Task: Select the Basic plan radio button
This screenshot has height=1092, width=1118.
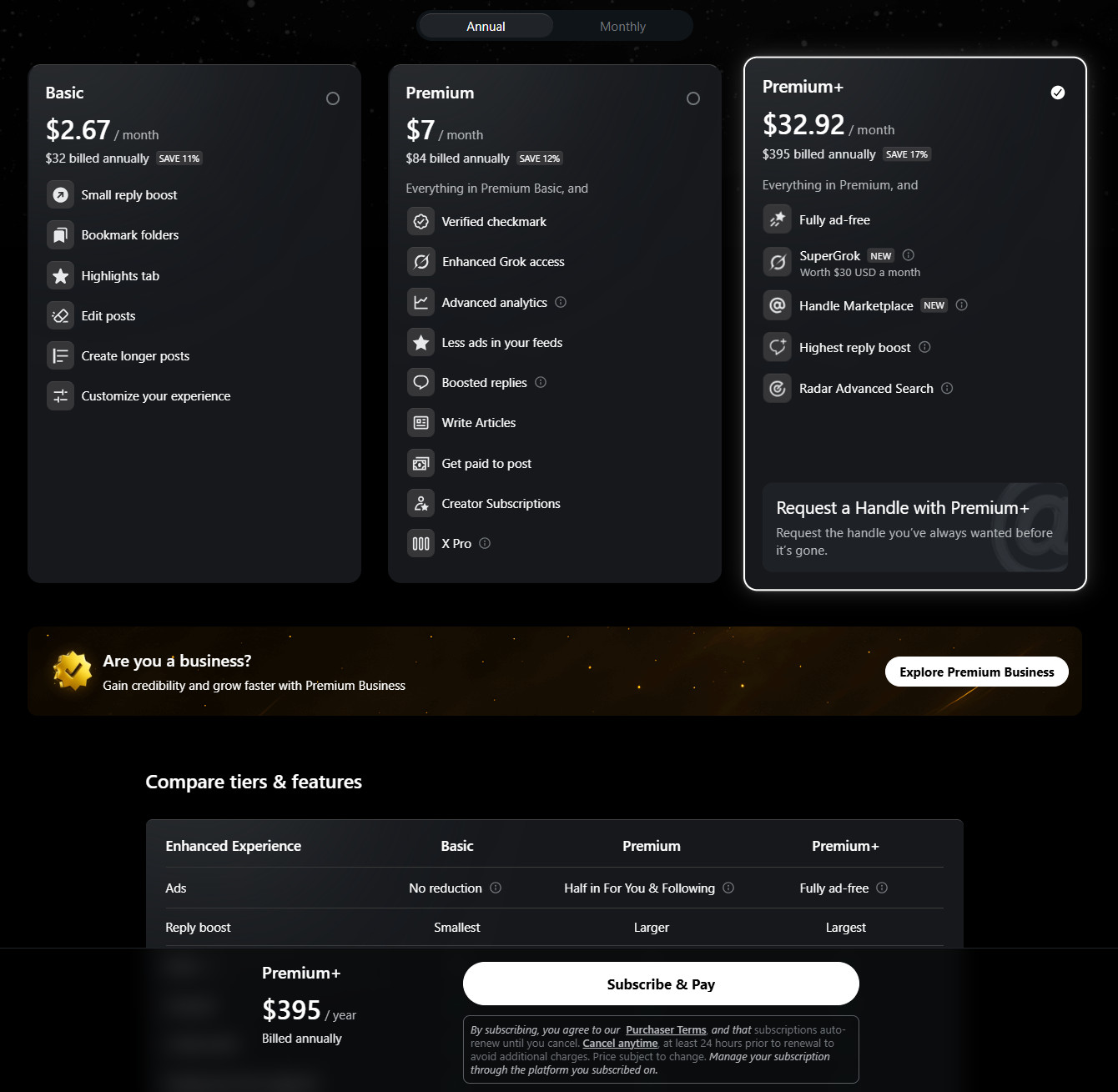Action: pos(333,98)
